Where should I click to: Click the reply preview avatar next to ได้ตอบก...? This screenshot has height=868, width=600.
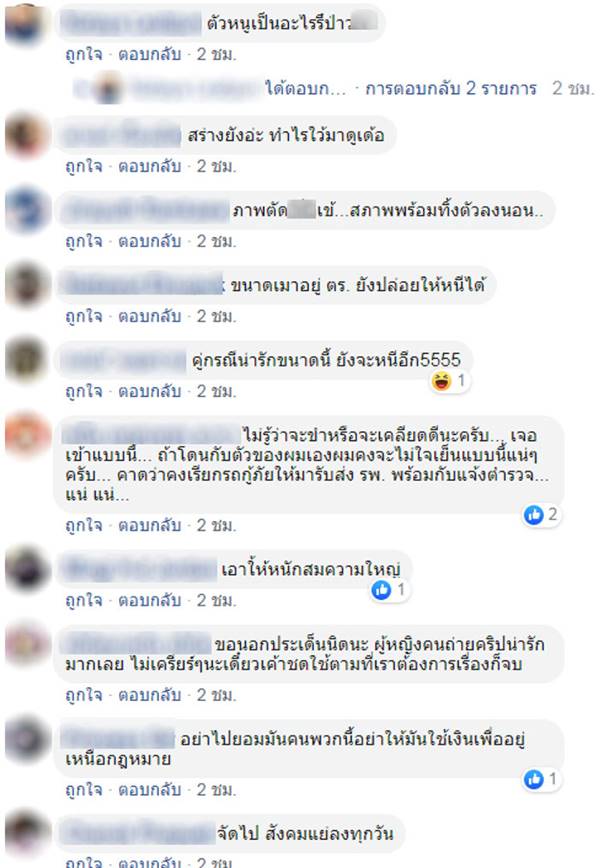point(108,87)
